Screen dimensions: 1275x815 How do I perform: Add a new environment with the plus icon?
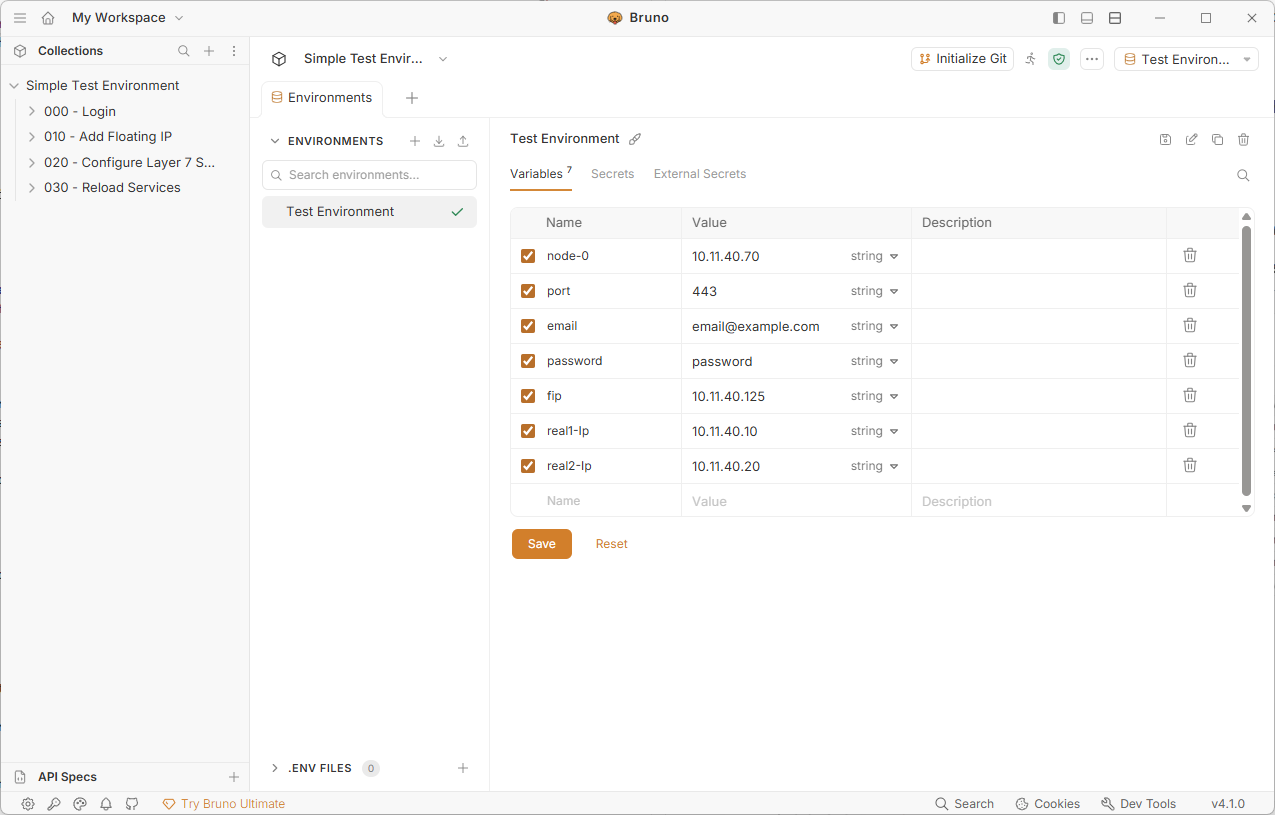pos(415,141)
